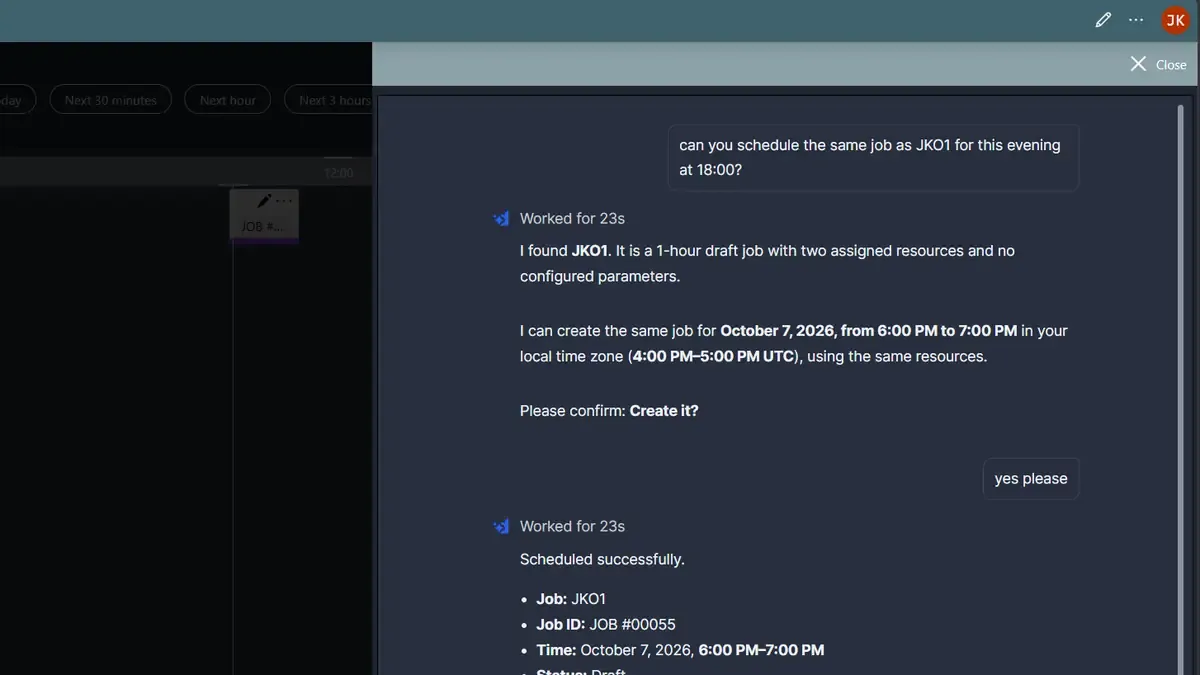
Task: Select the "Next 30 minutes" time filter
Action: pos(111,100)
